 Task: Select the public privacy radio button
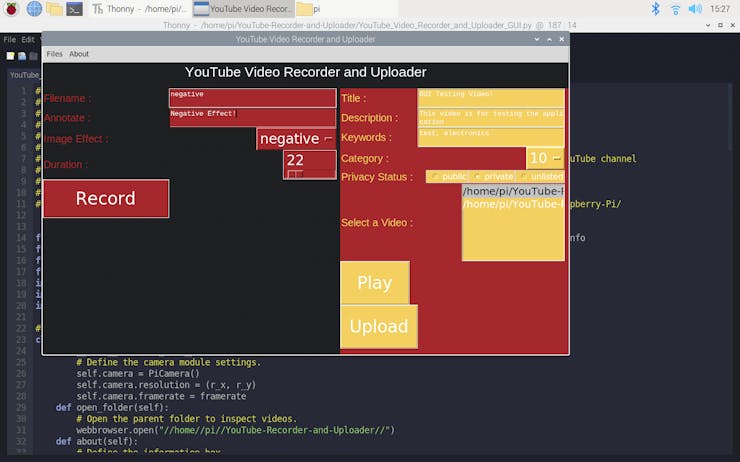pyautogui.click(x=446, y=176)
